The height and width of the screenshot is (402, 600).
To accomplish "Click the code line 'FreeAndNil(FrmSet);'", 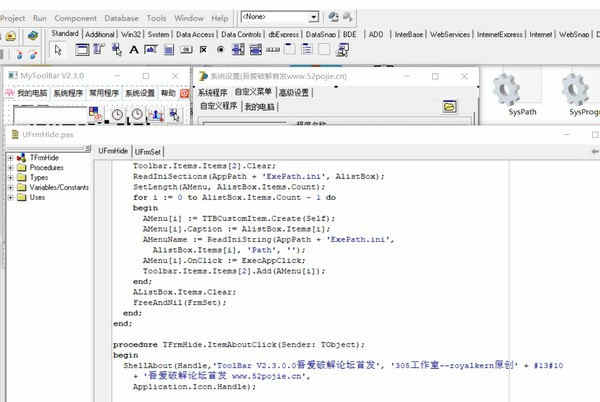I will coord(179,302).
